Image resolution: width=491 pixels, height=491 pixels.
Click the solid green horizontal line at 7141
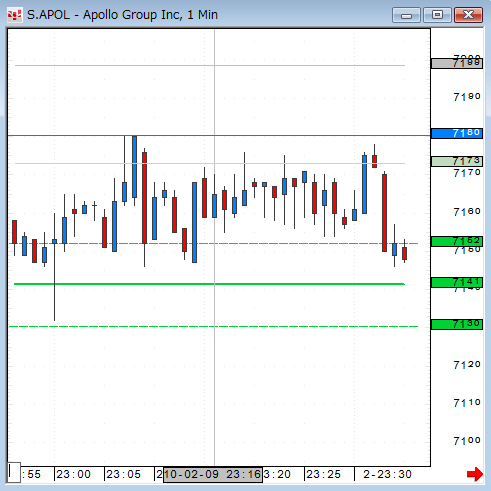pyautogui.click(x=209, y=284)
